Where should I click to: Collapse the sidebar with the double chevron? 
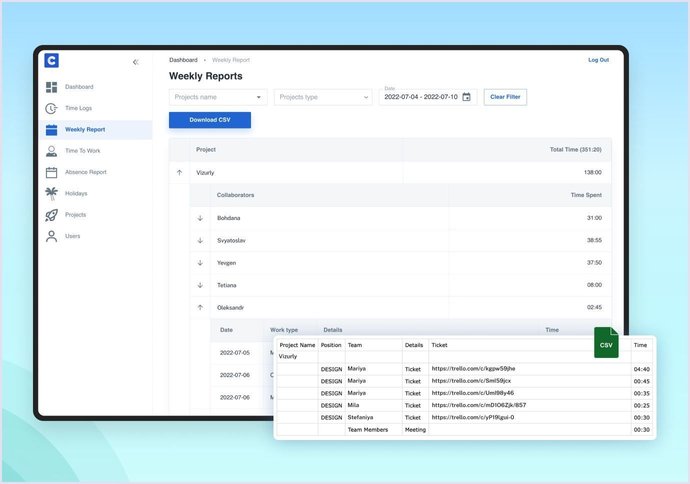135,62
